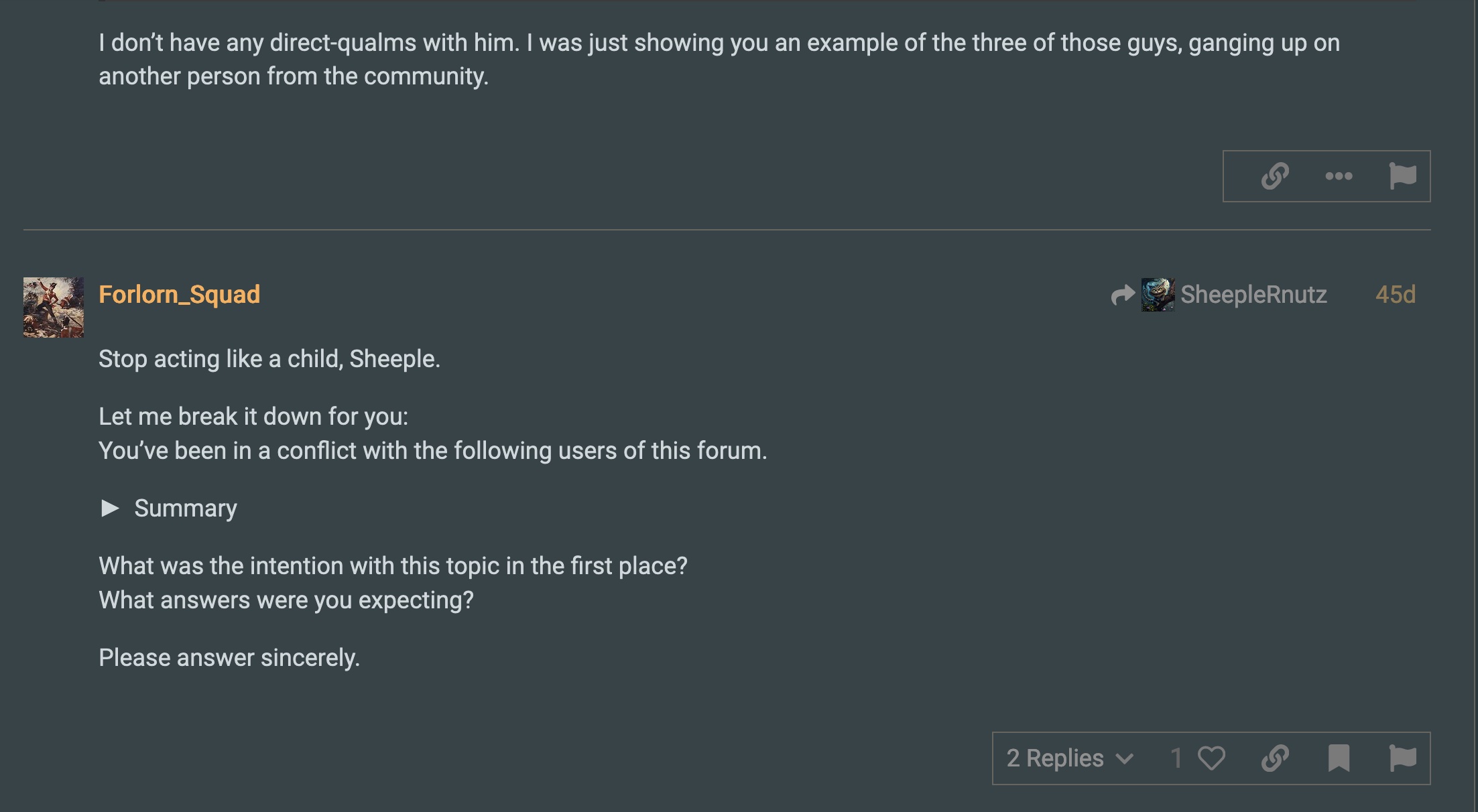Expand the 2 Replies dropdown

(x=1070, y=758)
